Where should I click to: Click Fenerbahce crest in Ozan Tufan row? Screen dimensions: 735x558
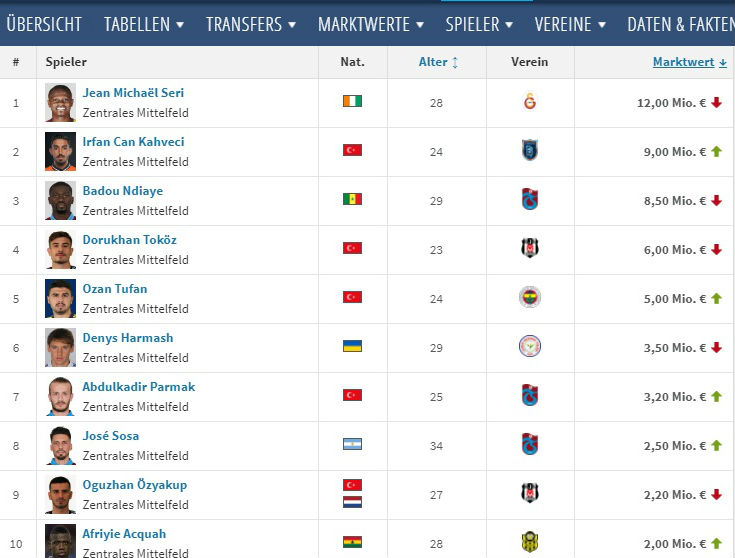530,297
